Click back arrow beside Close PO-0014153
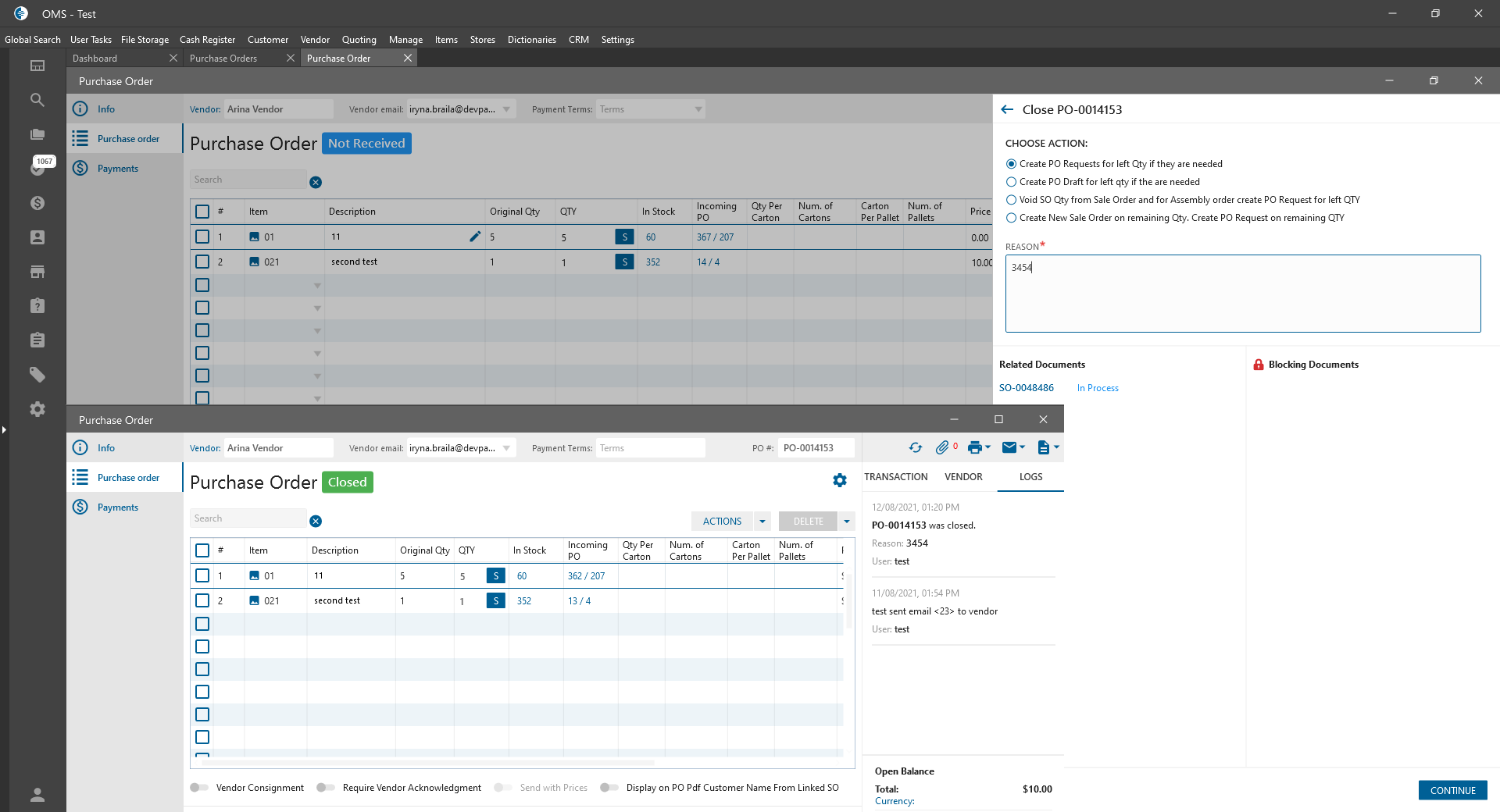This screenshot has height=812, width=1500. 1007,110
